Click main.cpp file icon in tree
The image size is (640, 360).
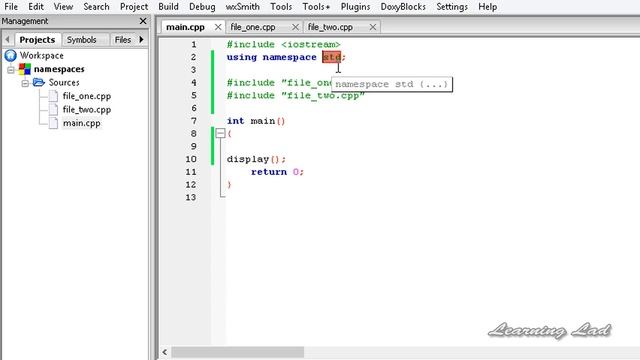coord(53,123)
